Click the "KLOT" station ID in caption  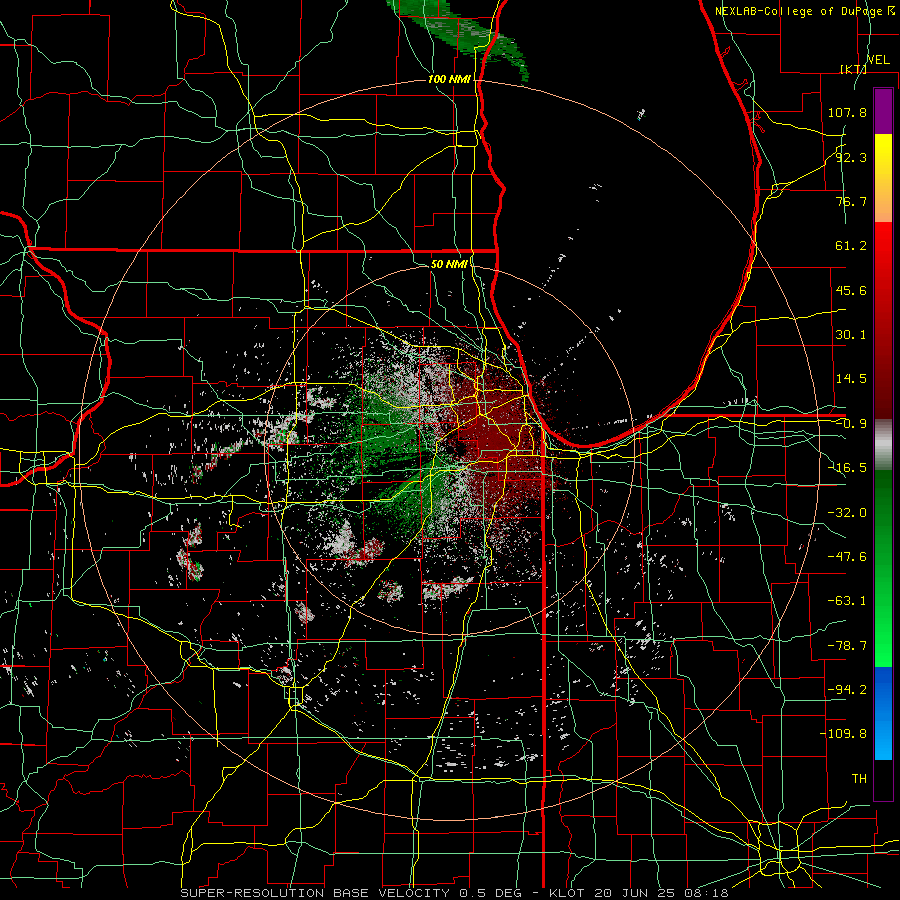[567, 893]
